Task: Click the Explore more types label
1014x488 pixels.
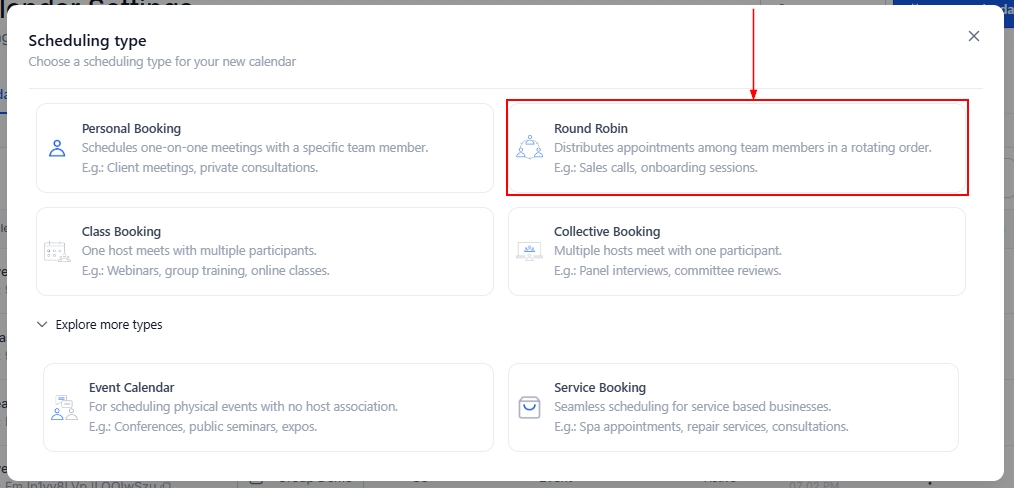Action: click(109, 325)
